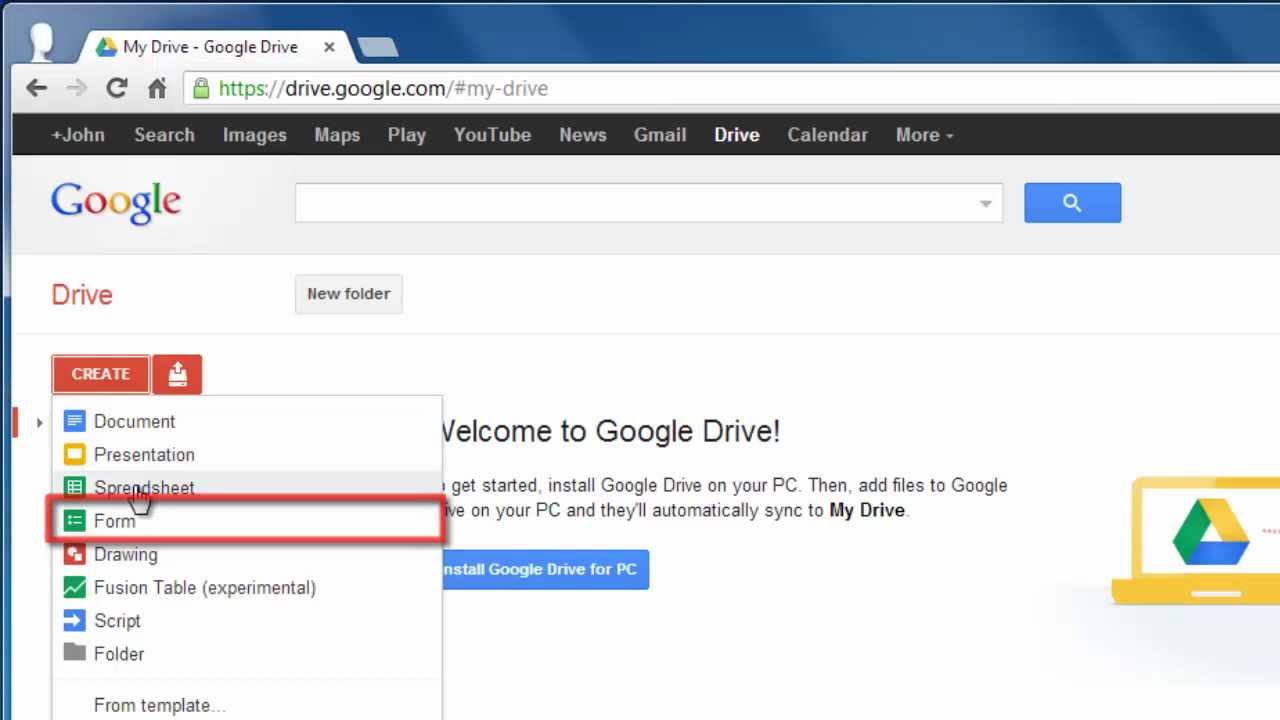
Task: Click the red CREATE button
Action: coord(101,374)
